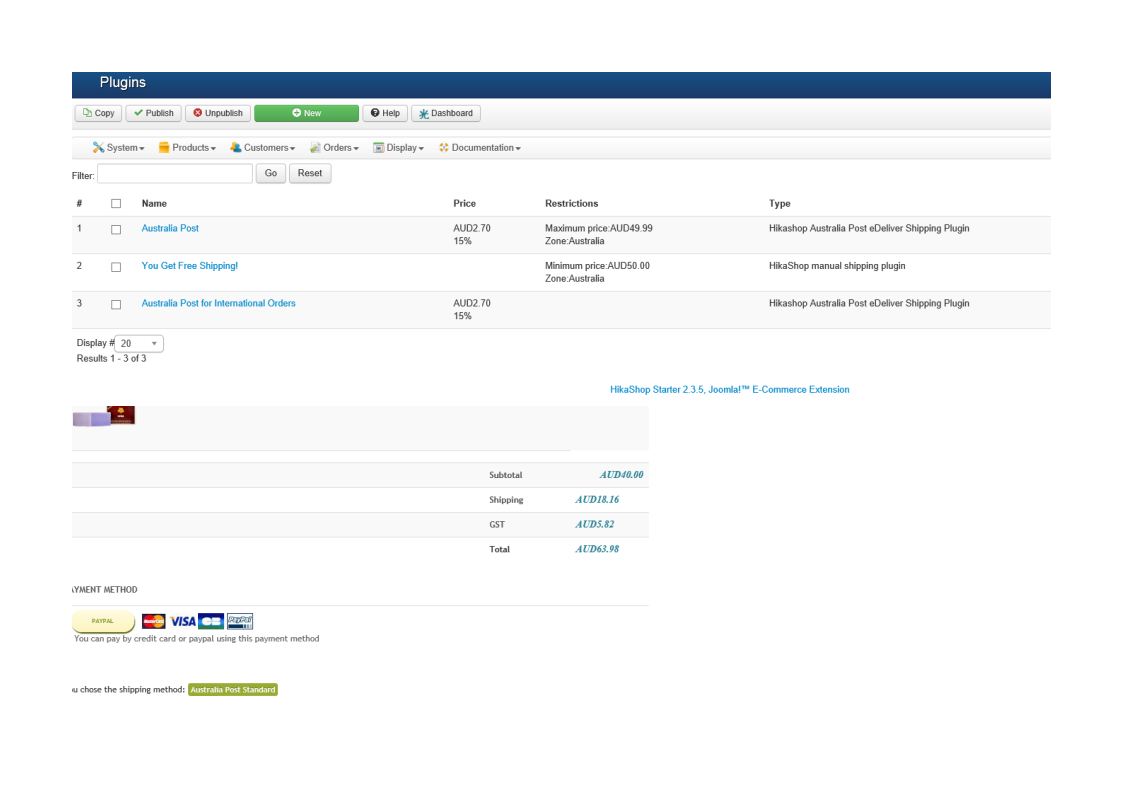
Task: Open the Orders menu
Action: (x=333, y=147)
